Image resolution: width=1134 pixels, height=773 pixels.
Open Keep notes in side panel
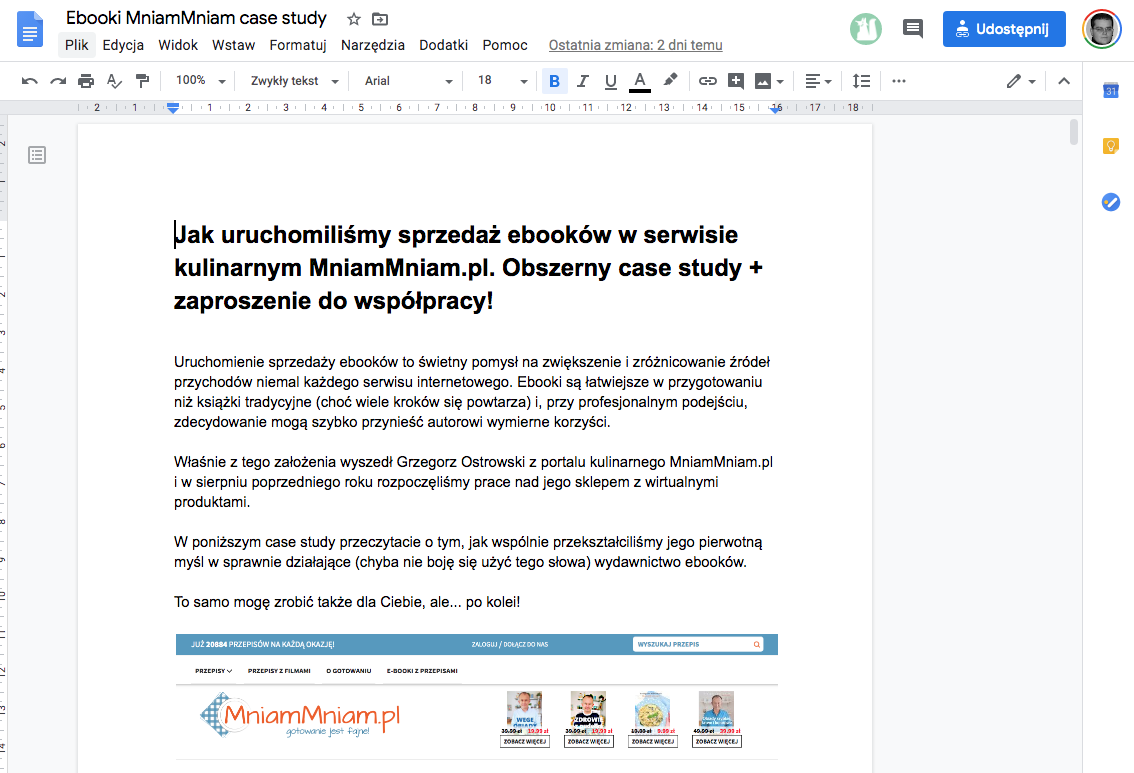pos(1111,146)
